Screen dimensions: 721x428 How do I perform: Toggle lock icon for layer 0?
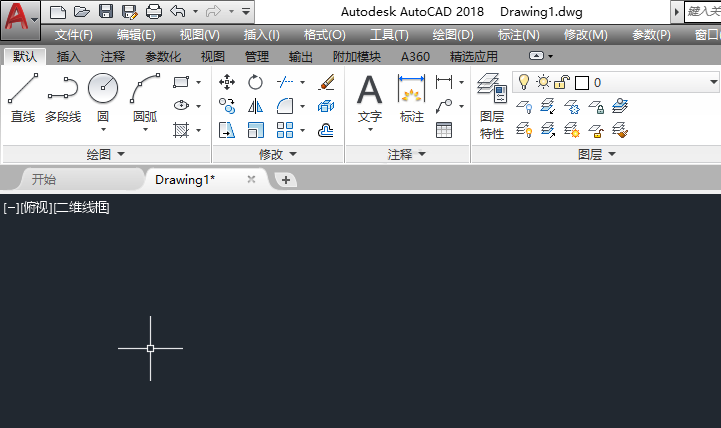tap(562, 82)
